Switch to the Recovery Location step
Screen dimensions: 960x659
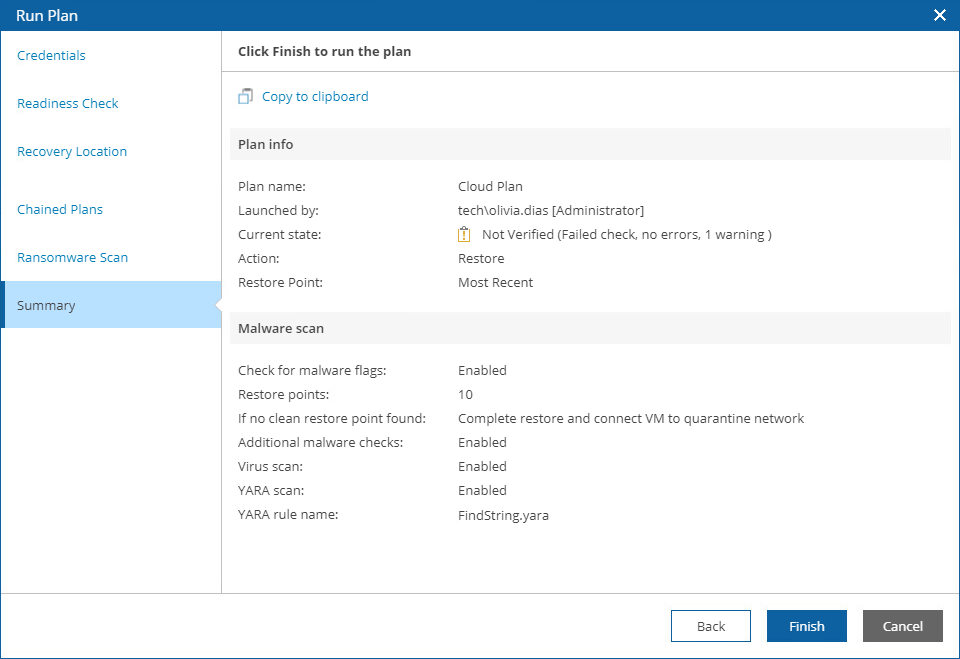coord(72,152)
